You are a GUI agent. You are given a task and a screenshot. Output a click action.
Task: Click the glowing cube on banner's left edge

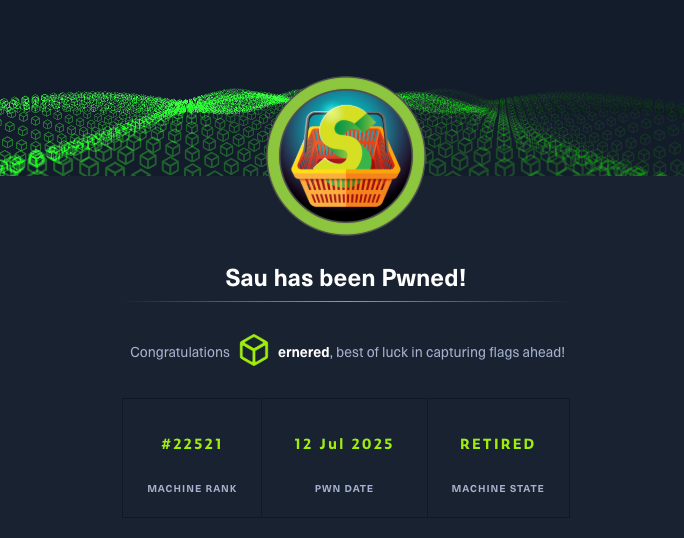37,159
